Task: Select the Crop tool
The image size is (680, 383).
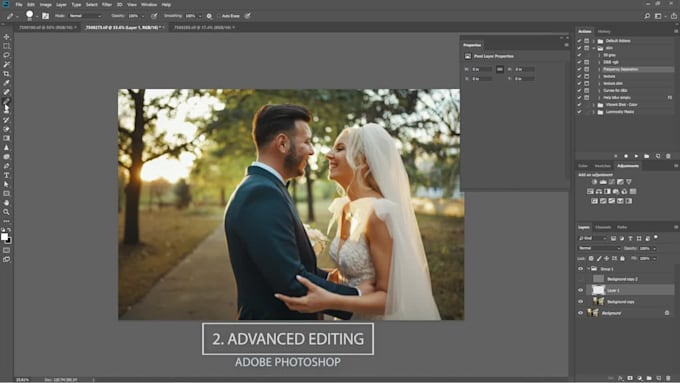Action: tap(7, 74)
